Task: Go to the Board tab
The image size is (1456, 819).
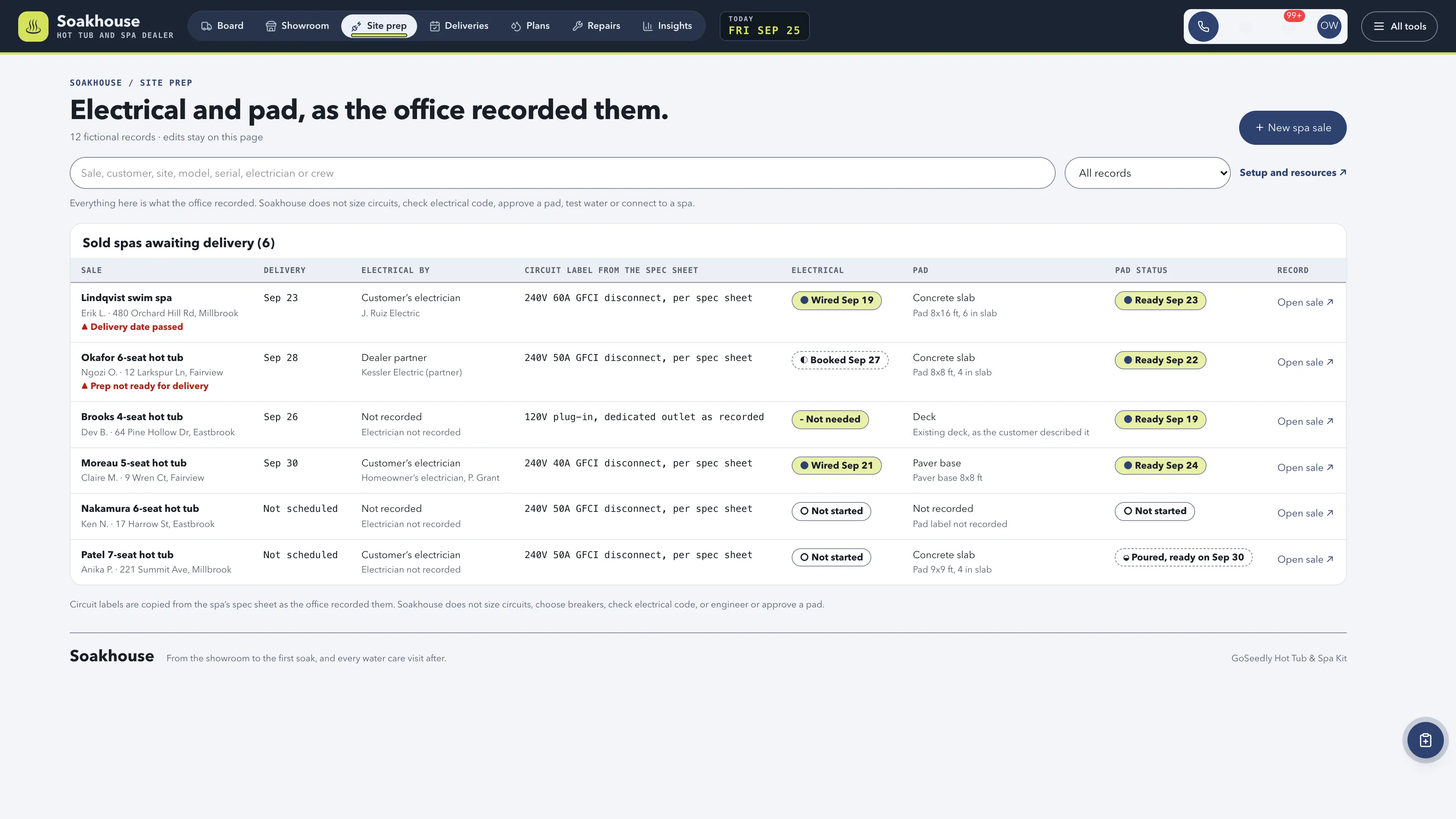Action: (x=223, y=26)
